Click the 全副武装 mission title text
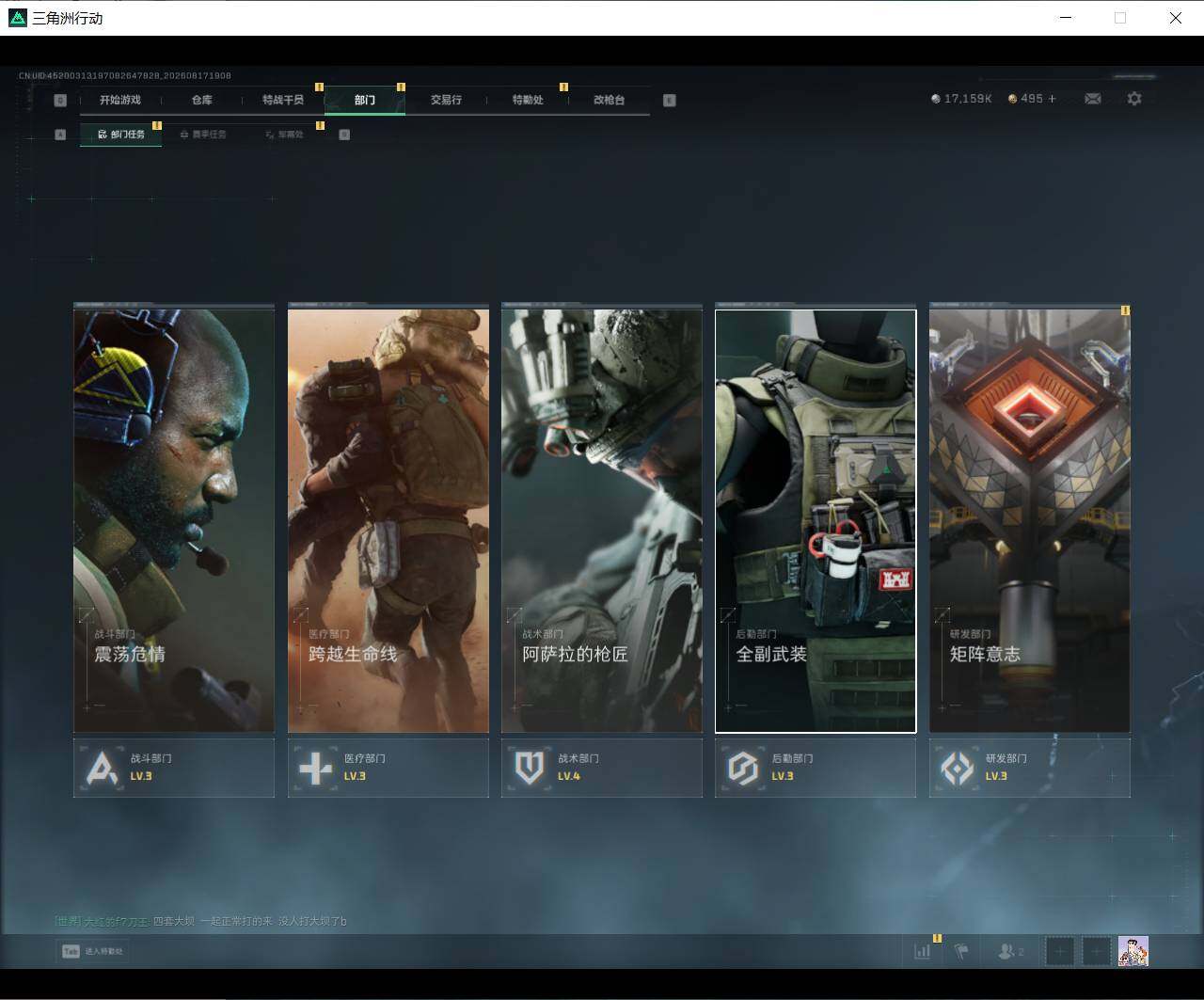 pos(771,654)
